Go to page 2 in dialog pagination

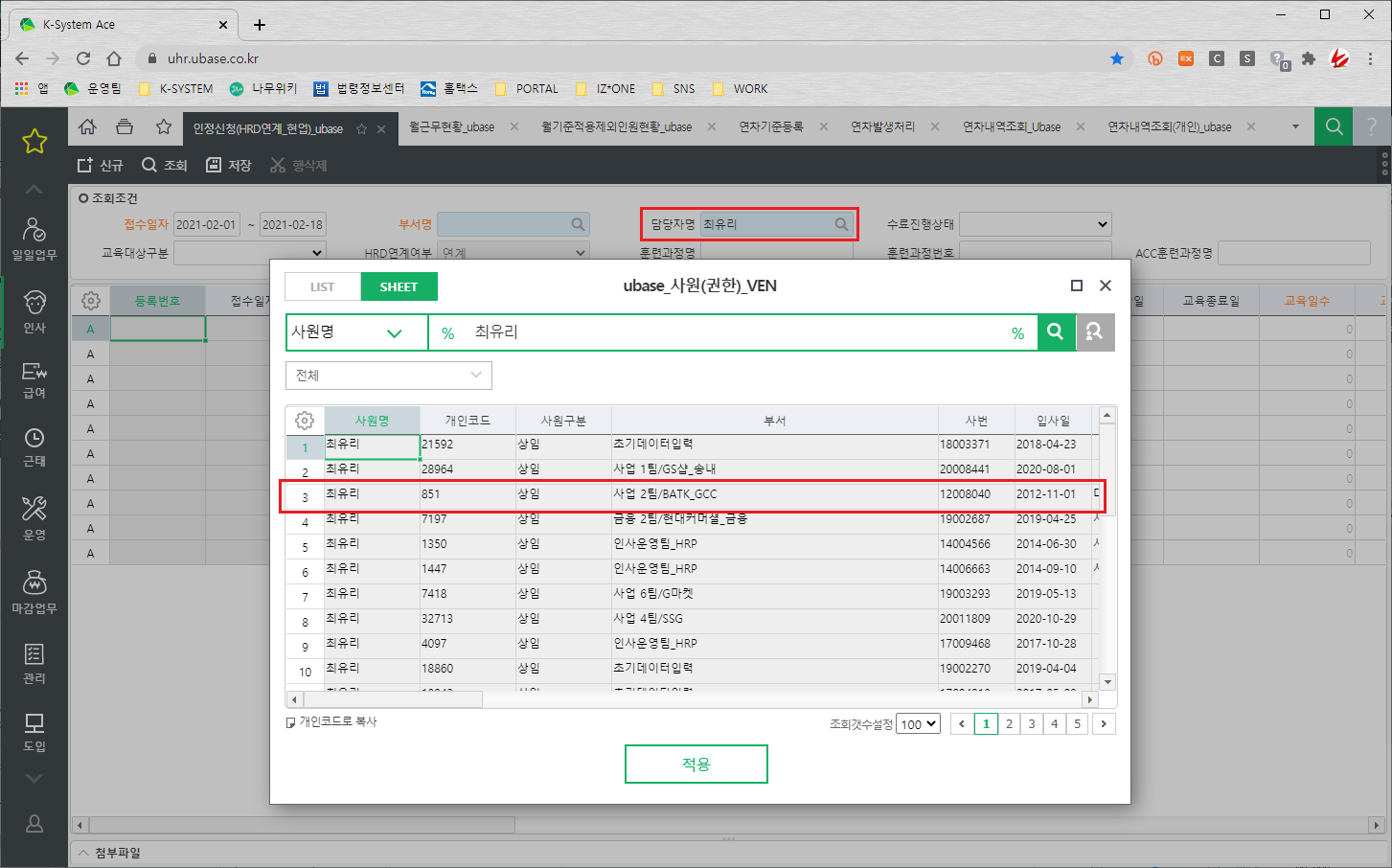point(1009,724)
